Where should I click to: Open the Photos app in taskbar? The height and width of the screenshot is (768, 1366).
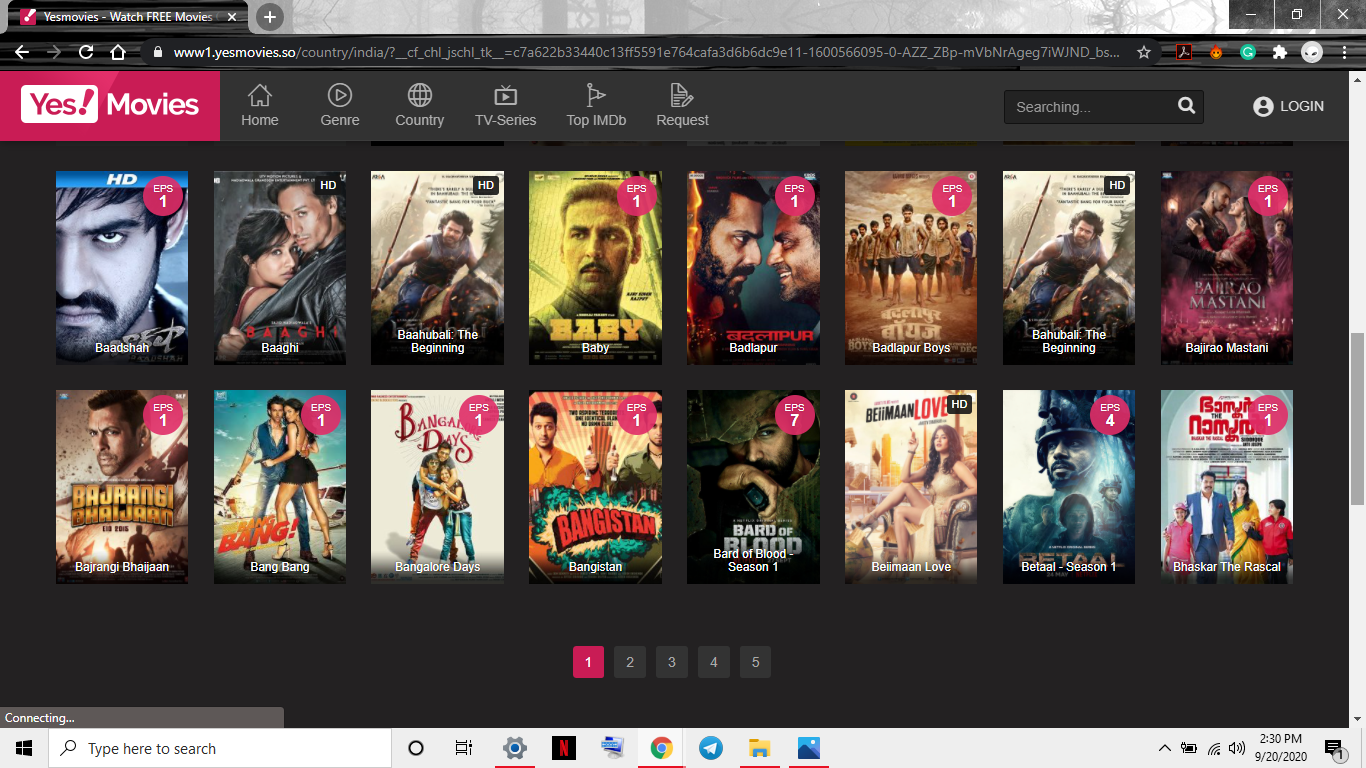(x=809, y=748)
